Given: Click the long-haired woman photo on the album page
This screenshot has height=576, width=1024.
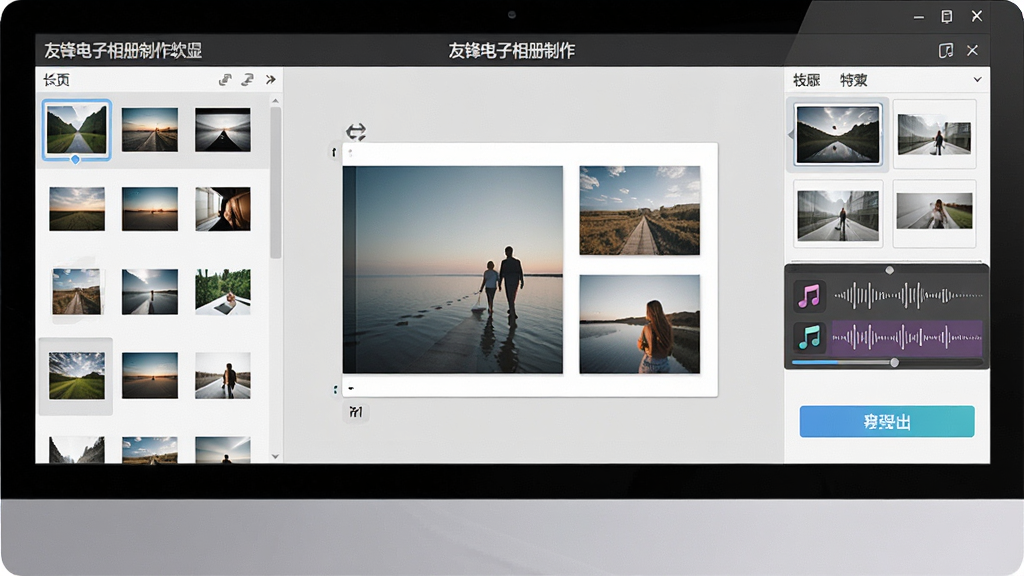Looking at the screenshot, I should pyautogui.click(x=640, y=324).
